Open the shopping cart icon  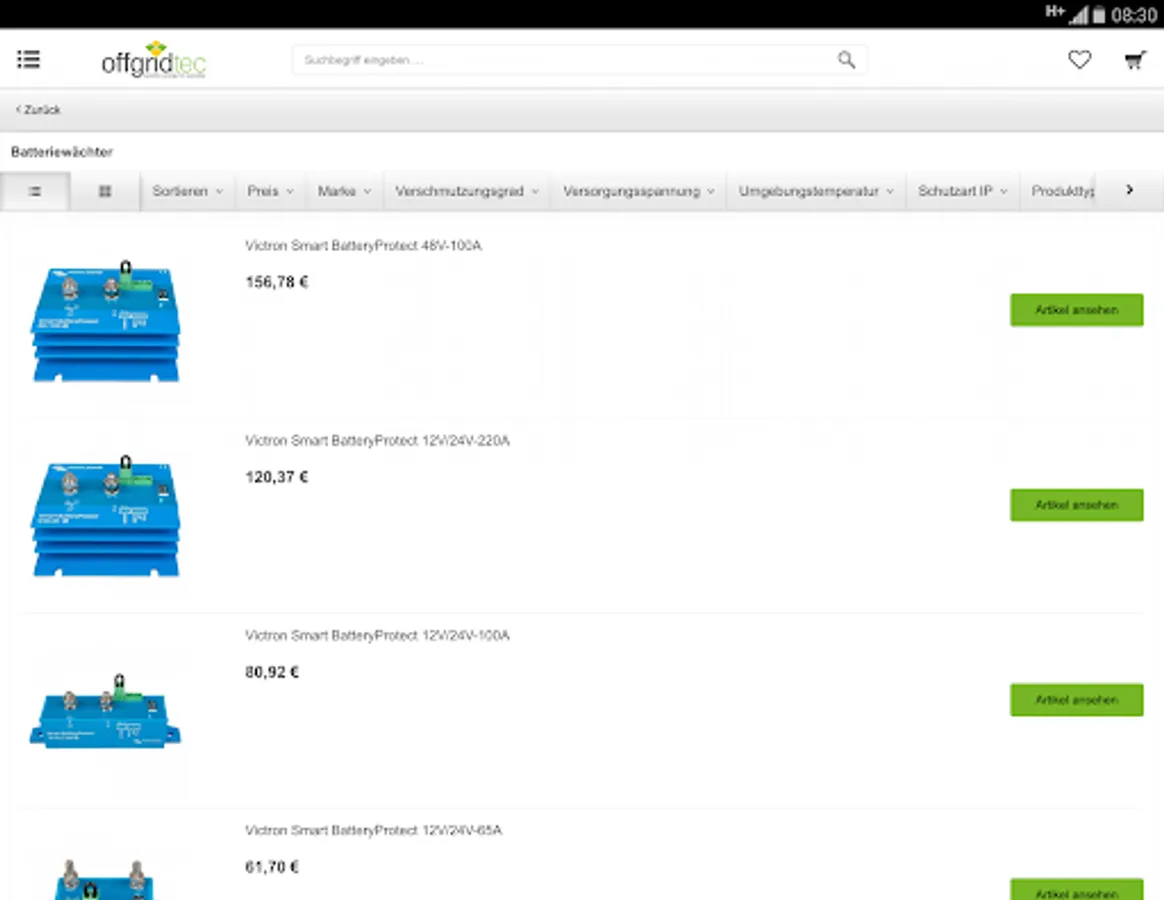click(1135, 60)
